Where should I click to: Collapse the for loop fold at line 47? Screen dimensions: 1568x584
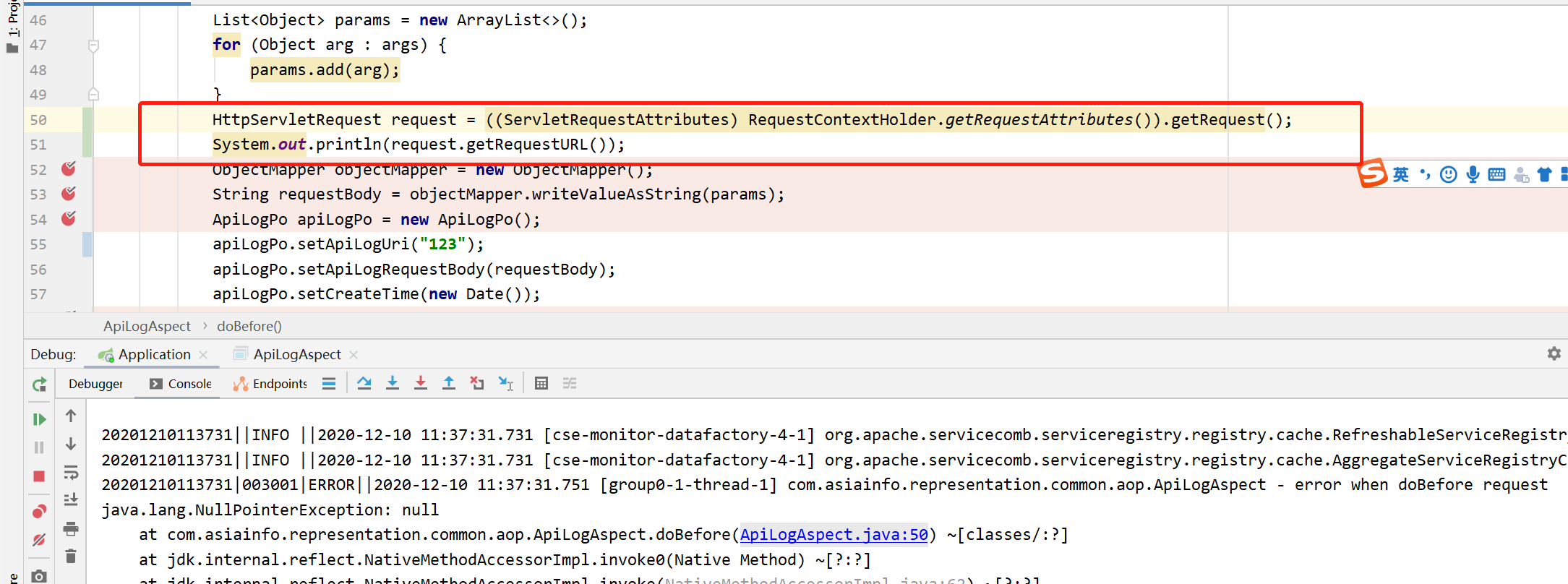click(93, 46)
